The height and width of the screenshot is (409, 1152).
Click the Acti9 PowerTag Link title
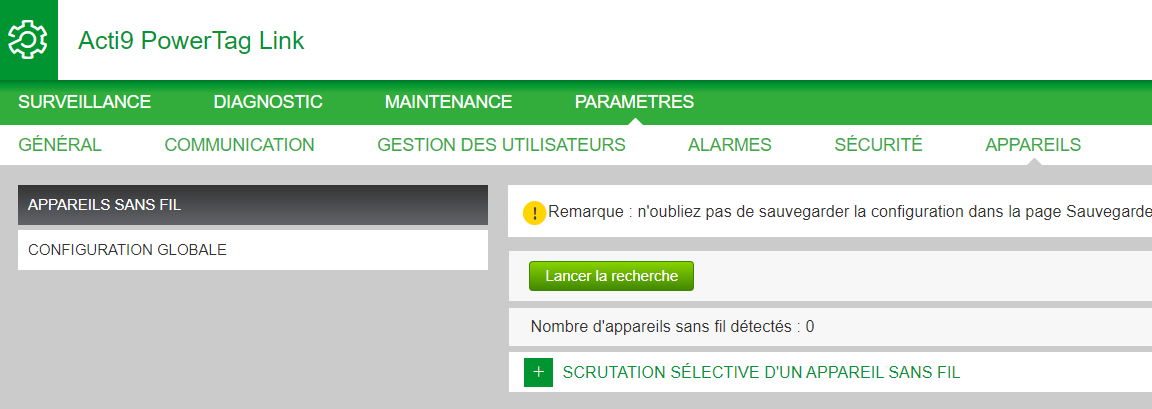pyautogui.click(x=191, y=40)
